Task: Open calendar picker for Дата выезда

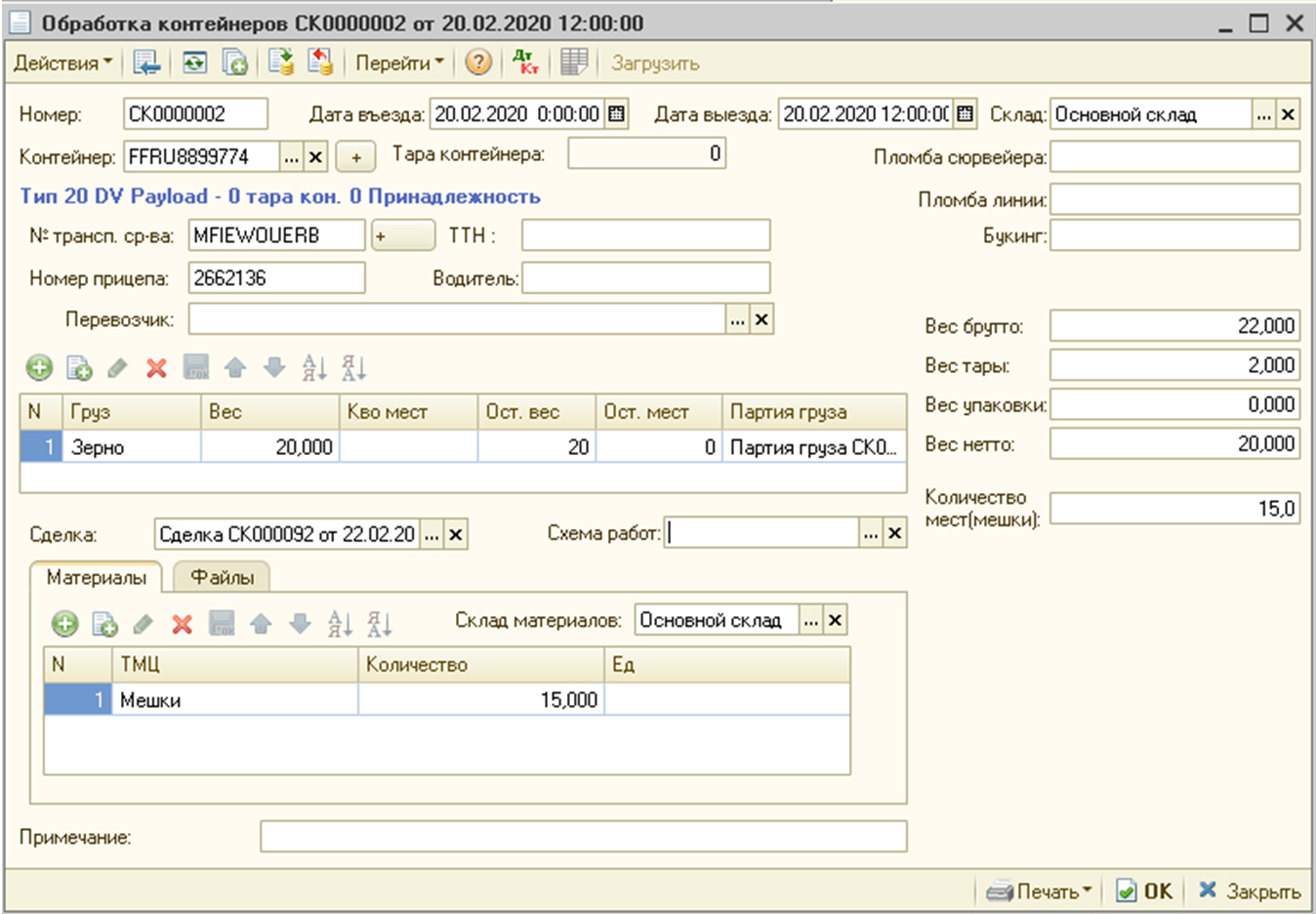Action: point(965,114)
